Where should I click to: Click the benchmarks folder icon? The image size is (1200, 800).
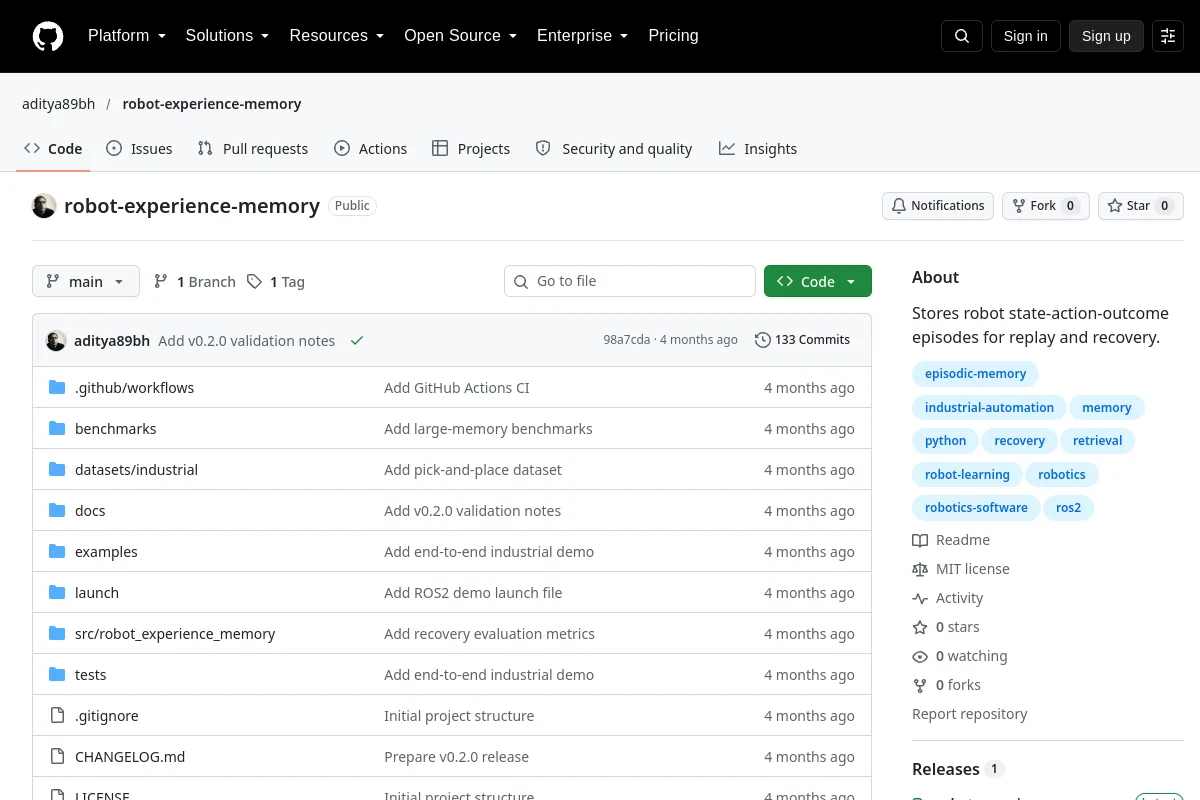pyautogui.click(x=57, y=429)
